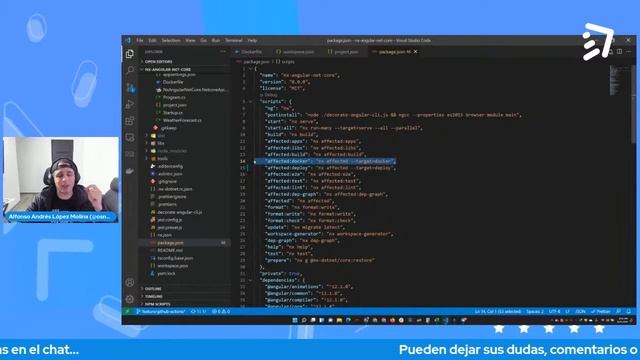640x360 pixels.
Task: Open the editor More Actions ellipsis
Action: coord(629,52)
